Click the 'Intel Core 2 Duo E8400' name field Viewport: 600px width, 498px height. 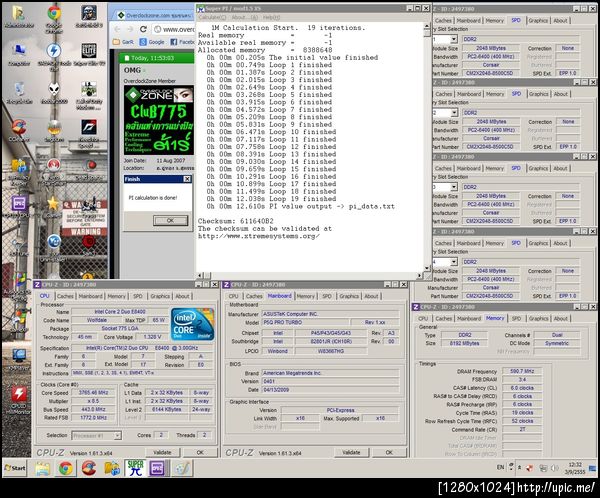tap(120, 312)
